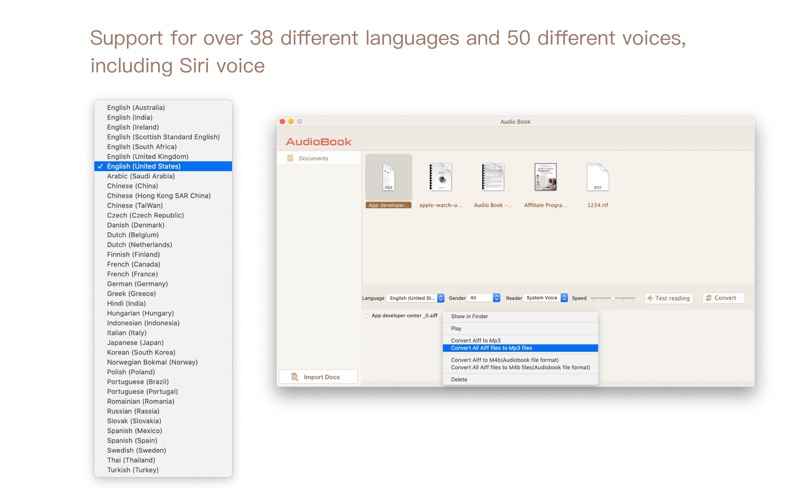
Task: Pick Spanish (Mexico) language
Action: coord(163,431)
